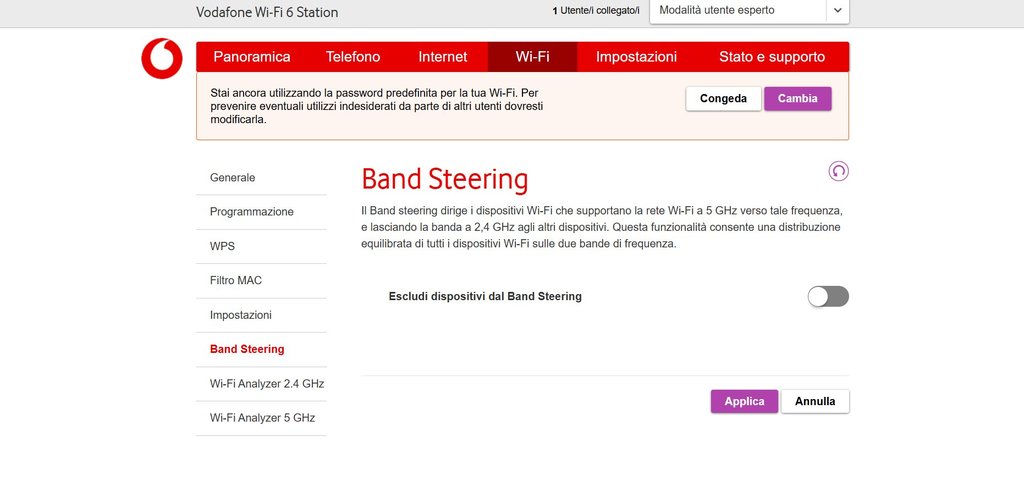
Task: Click the Vodafone Wi-Fi 6 Station title
Action: [x=267, y=12]
